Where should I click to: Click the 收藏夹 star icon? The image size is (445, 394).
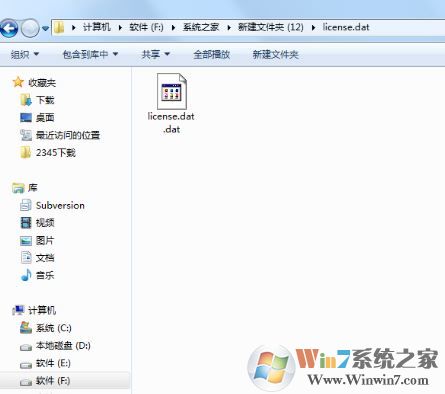coord(18,82)
